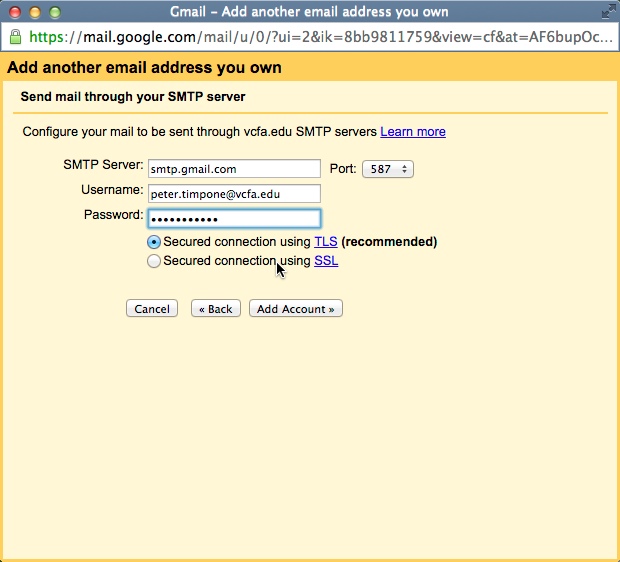620x562 pixels.
Task: Zoom window using the green button
Action: tap(55, 12)
